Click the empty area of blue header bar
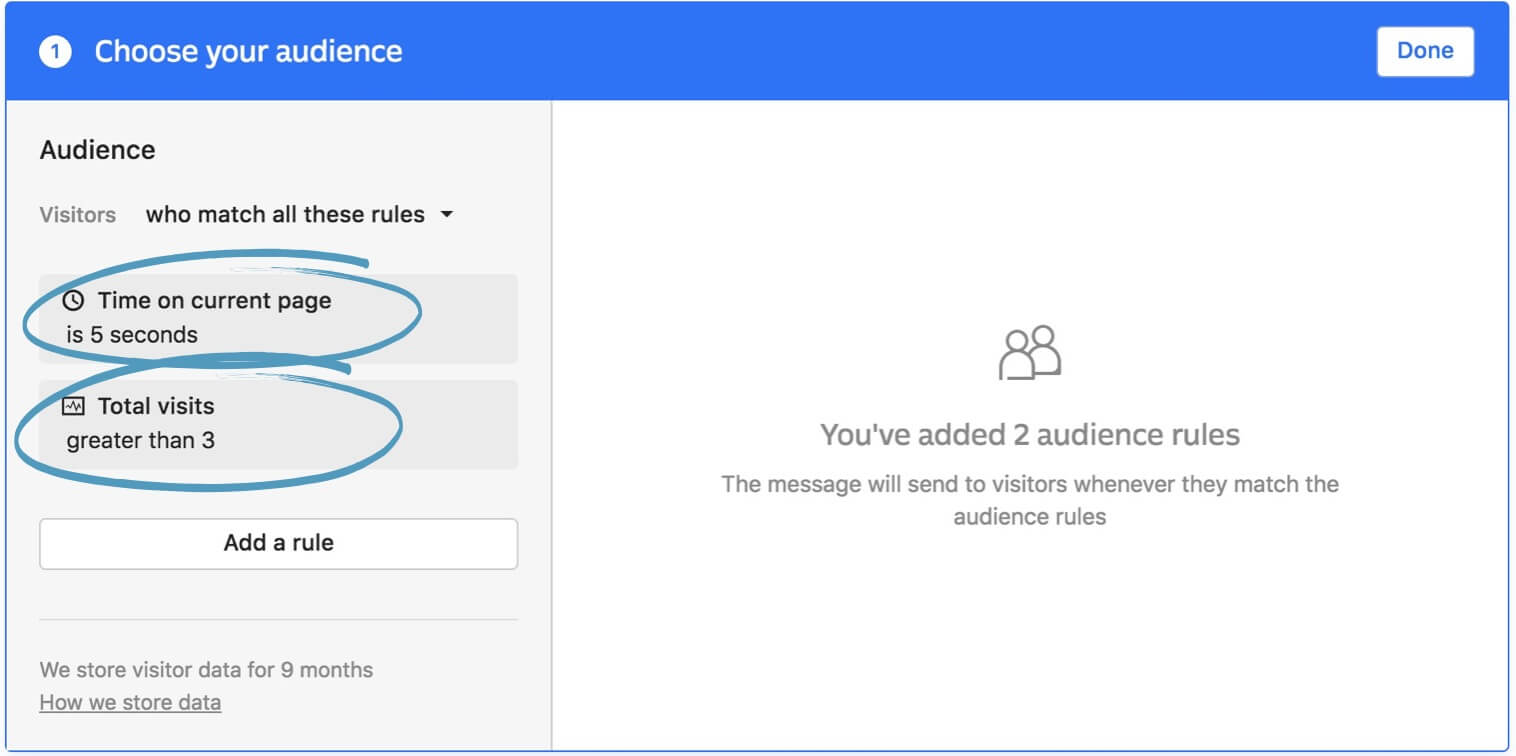1516x756 pixels. pos(850,52)
